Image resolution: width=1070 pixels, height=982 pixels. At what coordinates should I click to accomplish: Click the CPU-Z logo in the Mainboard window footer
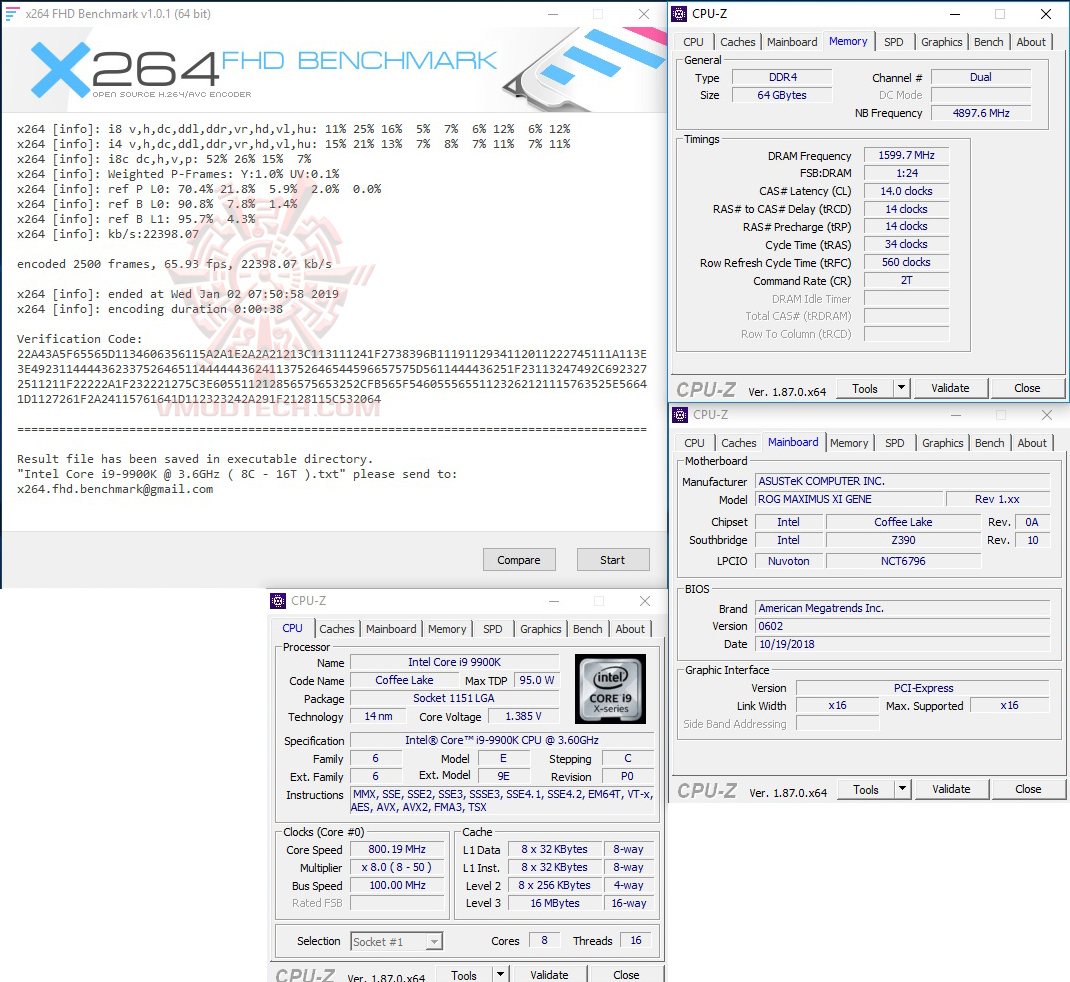click(707, 789)
